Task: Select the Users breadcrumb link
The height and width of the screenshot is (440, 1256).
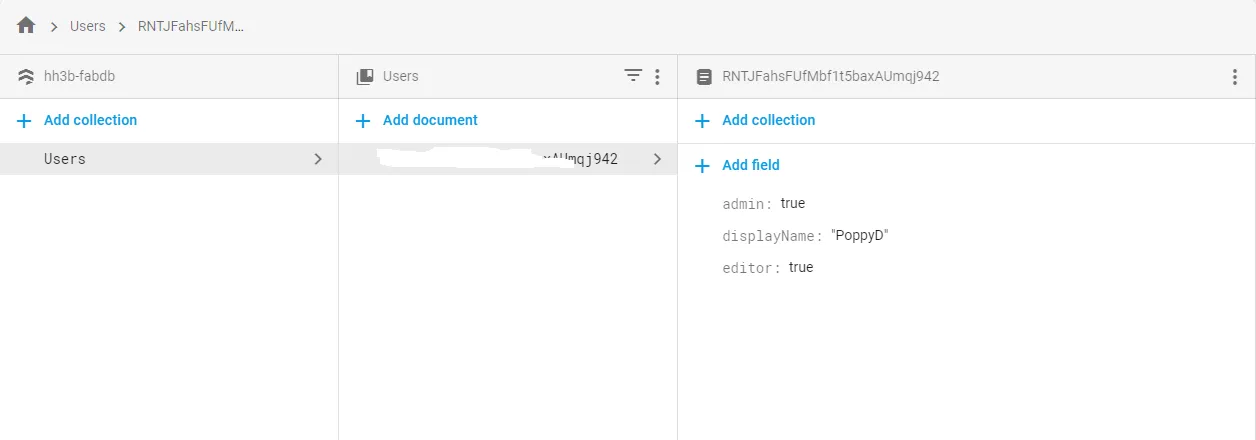Action: [88, 26]
